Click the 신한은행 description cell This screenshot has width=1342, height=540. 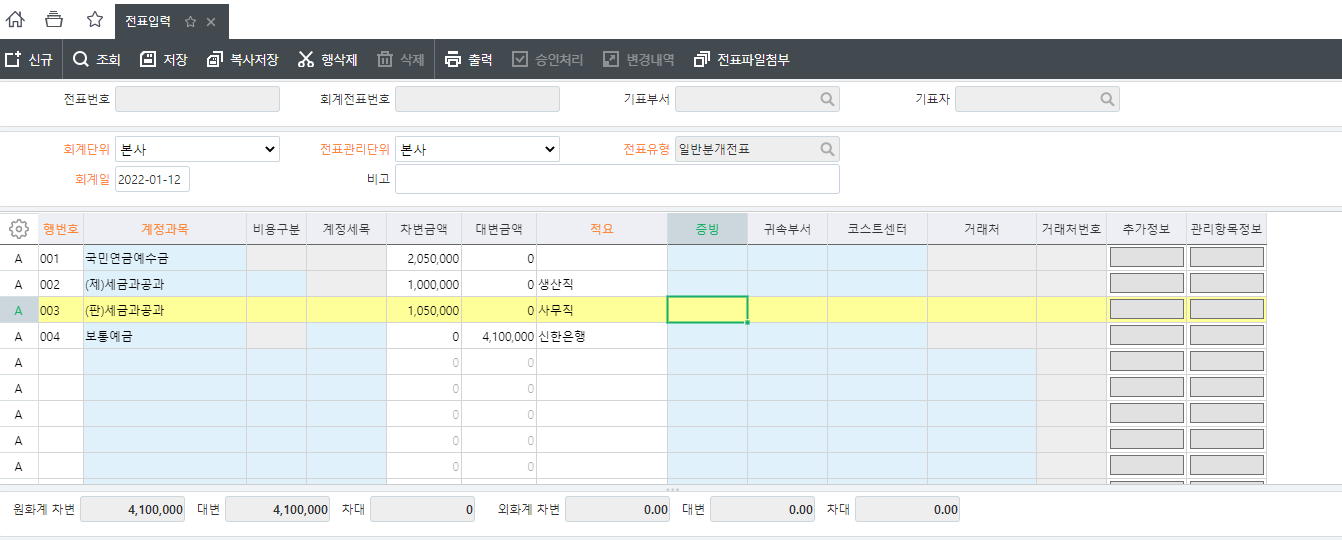click(602, 336)
